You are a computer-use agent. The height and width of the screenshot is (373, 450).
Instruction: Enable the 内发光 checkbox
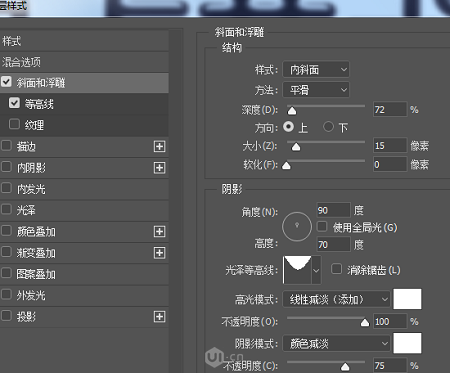pyautogui.click(x=6, y=188)
